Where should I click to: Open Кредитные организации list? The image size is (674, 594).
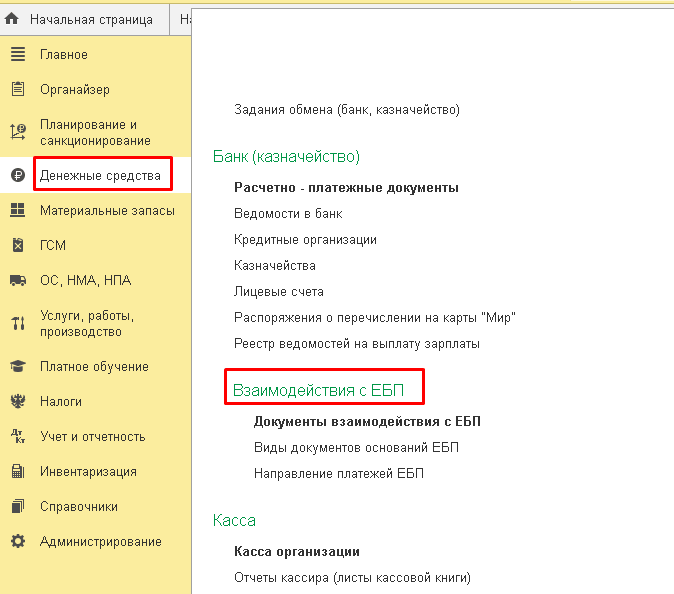[305, 239]
